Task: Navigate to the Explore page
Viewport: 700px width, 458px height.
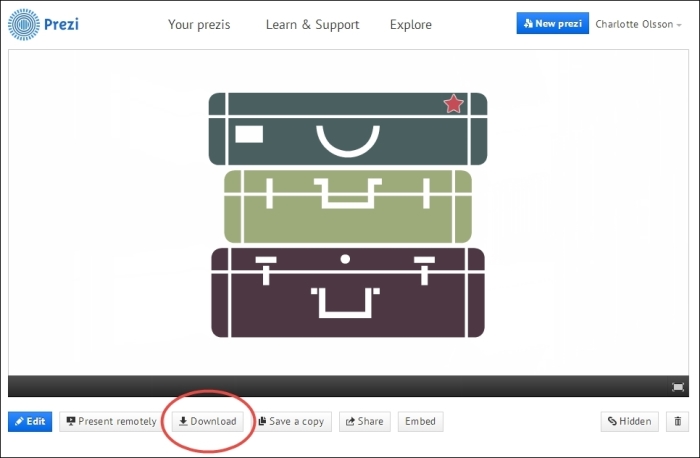Action: click(x=411, y=24)
